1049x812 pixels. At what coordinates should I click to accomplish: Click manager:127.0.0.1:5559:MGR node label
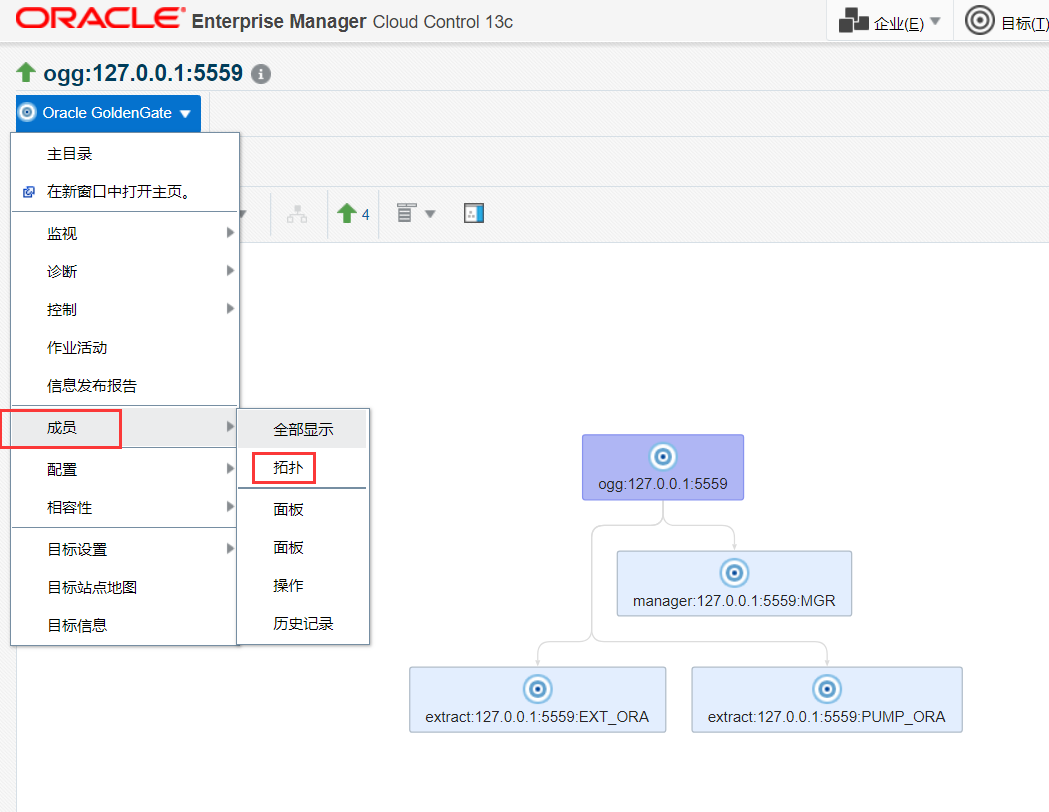tap(734, 601)
